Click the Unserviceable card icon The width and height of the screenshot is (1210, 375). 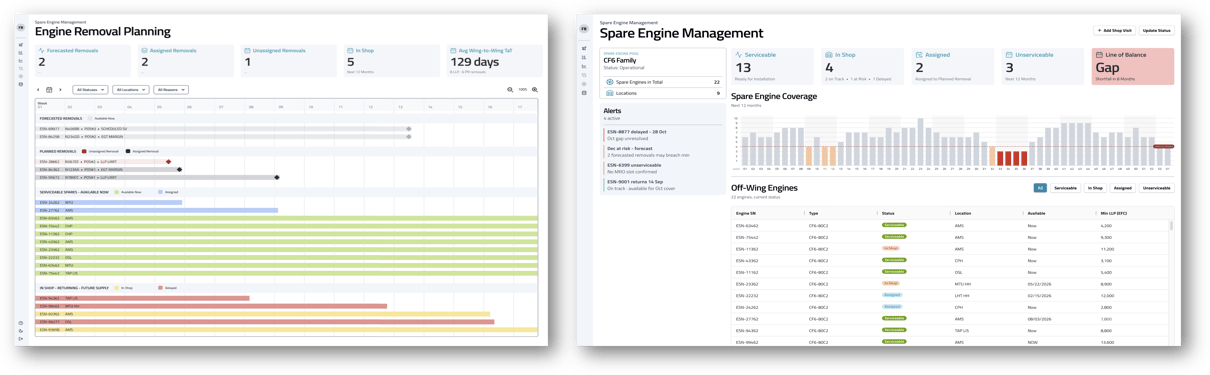click(x=1009, y=55)
